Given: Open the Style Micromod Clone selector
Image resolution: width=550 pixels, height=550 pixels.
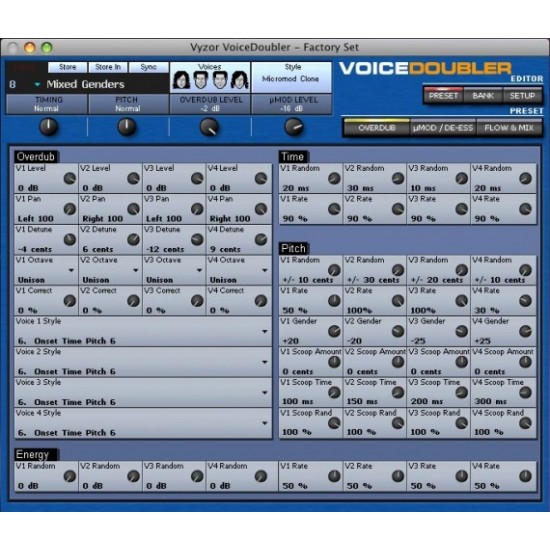Looking at the screenshot, I should (291, 78).
